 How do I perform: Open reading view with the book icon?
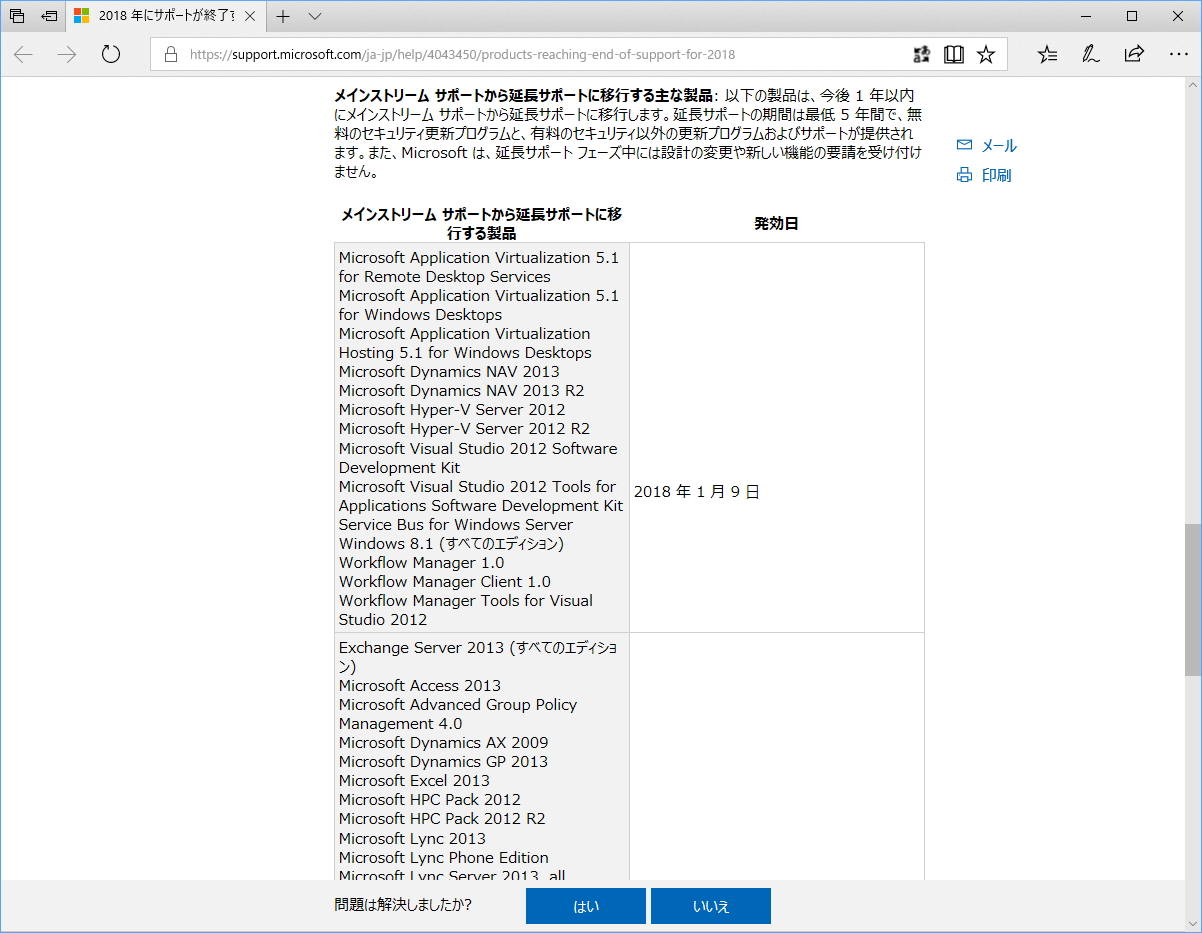coord(954,54)
